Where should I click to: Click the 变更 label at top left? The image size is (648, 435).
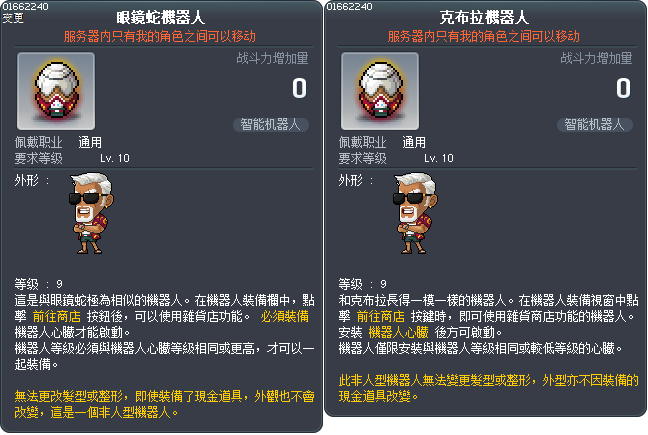click(13, 18)
